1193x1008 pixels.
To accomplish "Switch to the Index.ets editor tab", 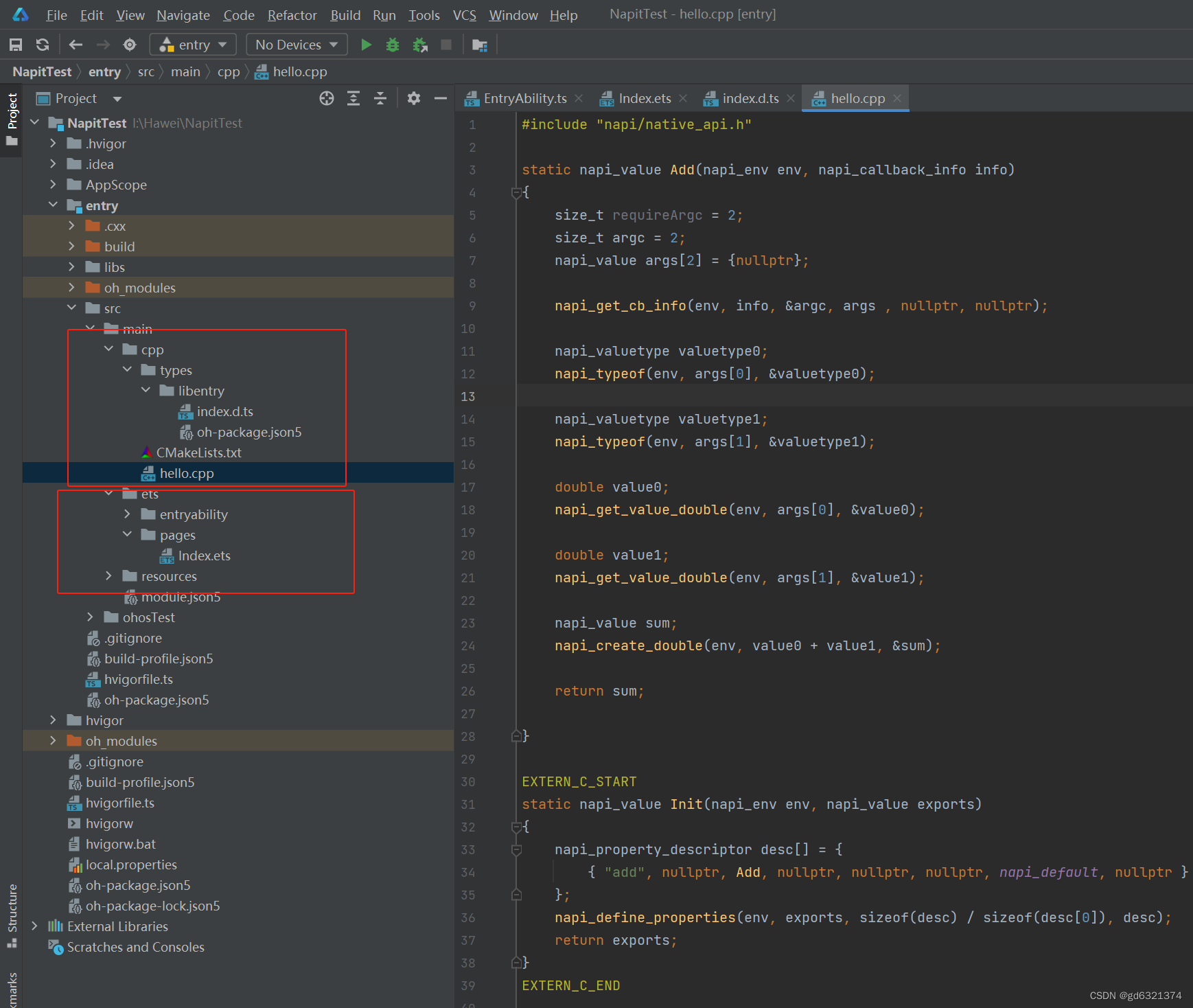I will (x=643, y=98).
